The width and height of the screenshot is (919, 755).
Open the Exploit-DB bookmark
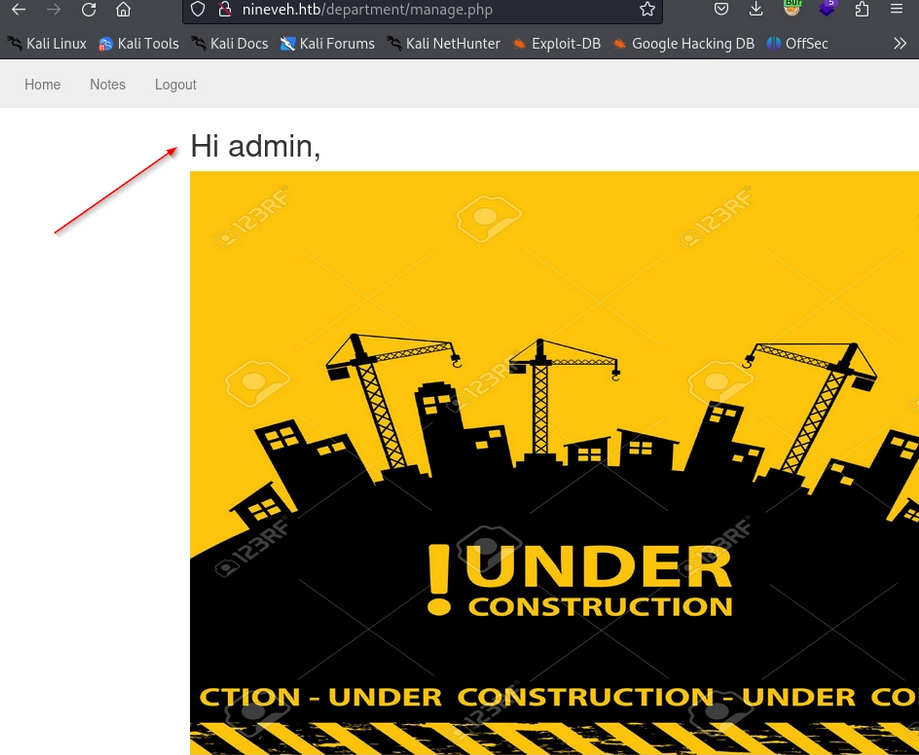(556, 44)
